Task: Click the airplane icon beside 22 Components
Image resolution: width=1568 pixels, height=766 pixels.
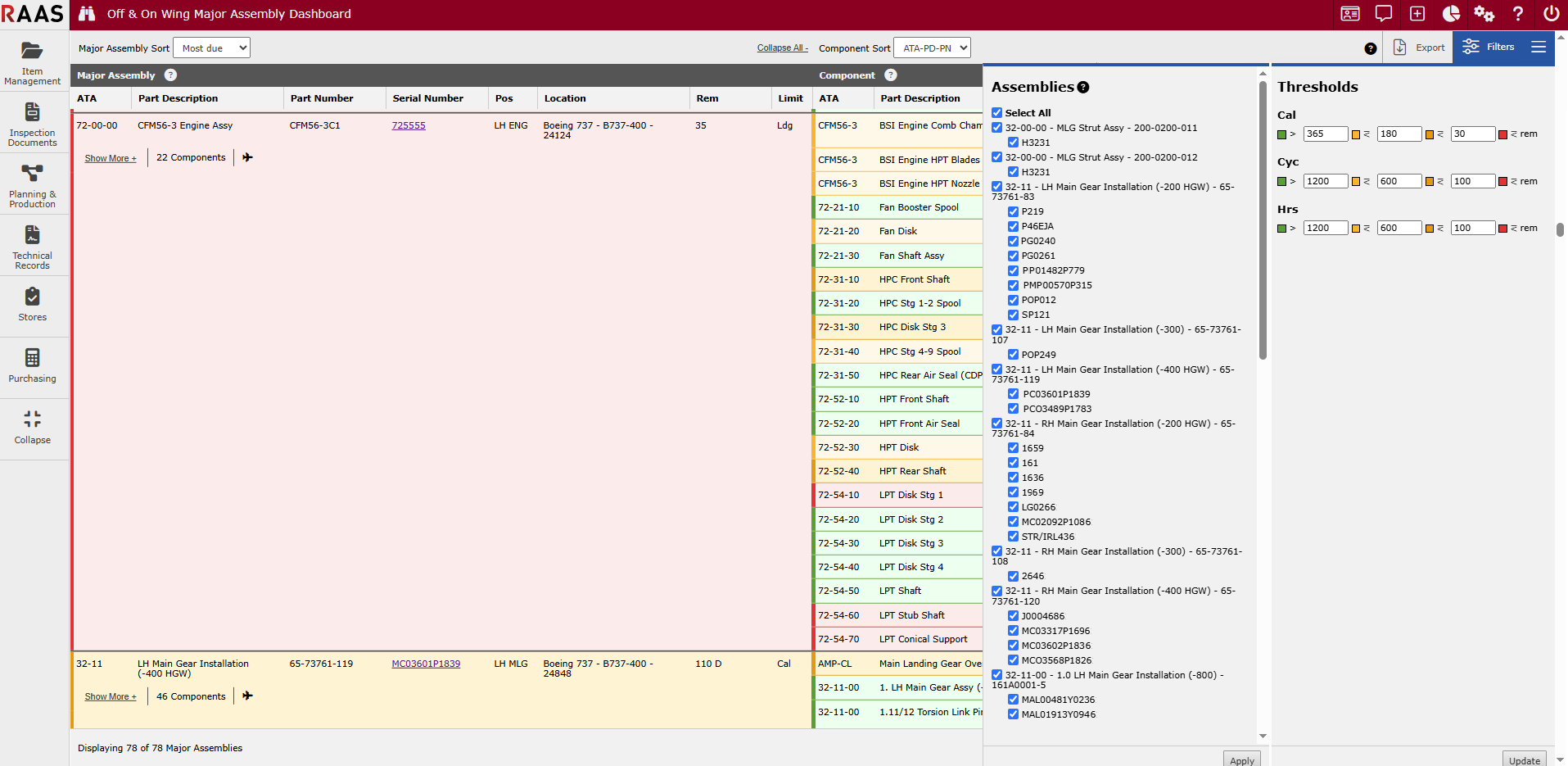Action: point(247,157)
